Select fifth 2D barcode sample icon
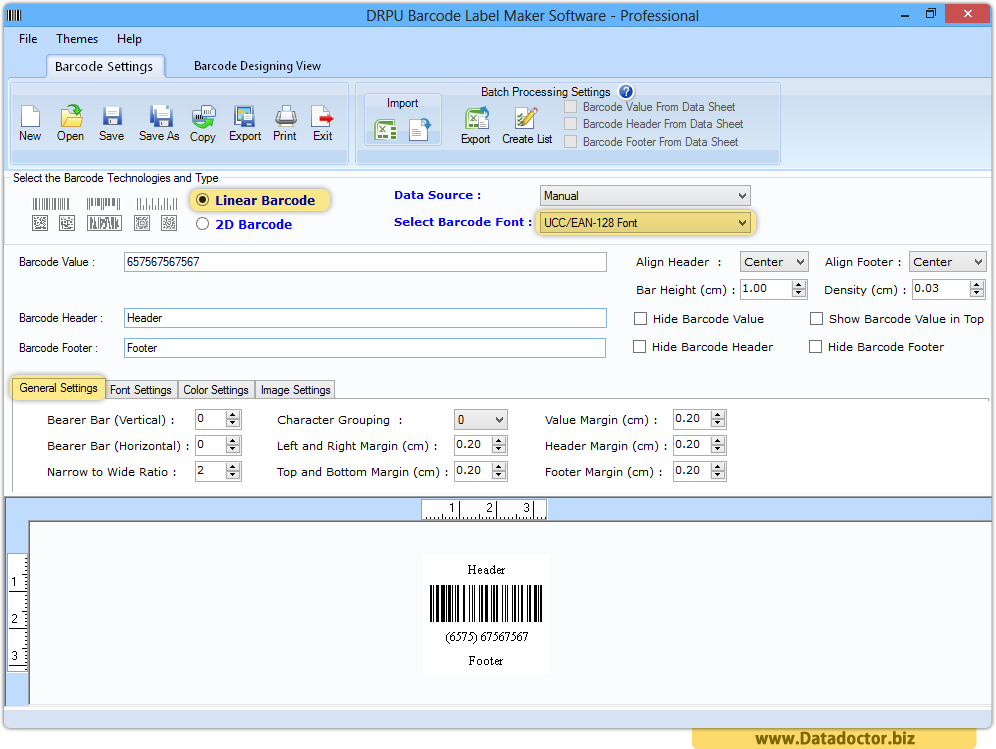This screenshot has height=749, width=996. (x=169, y=223)
